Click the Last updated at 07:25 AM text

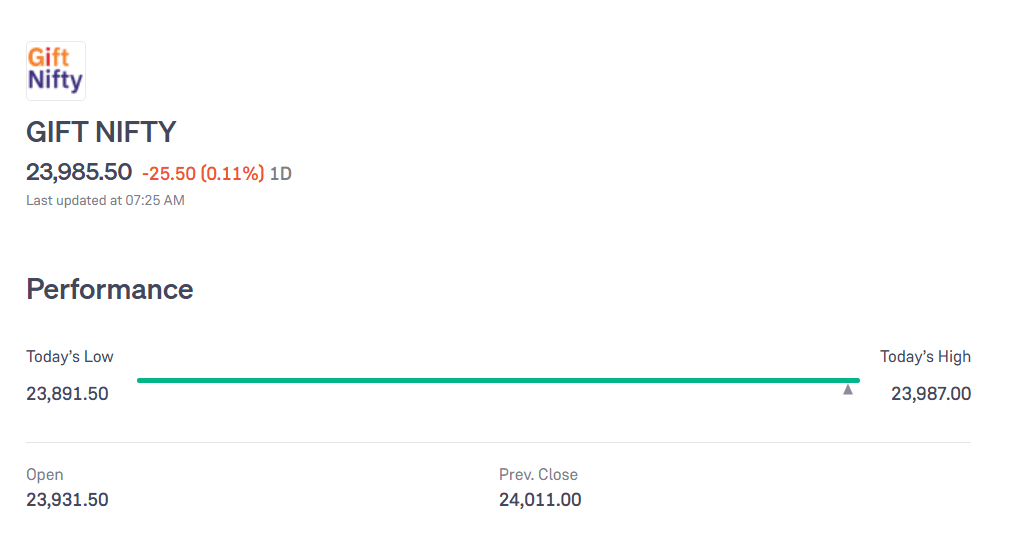coord(105,200)
